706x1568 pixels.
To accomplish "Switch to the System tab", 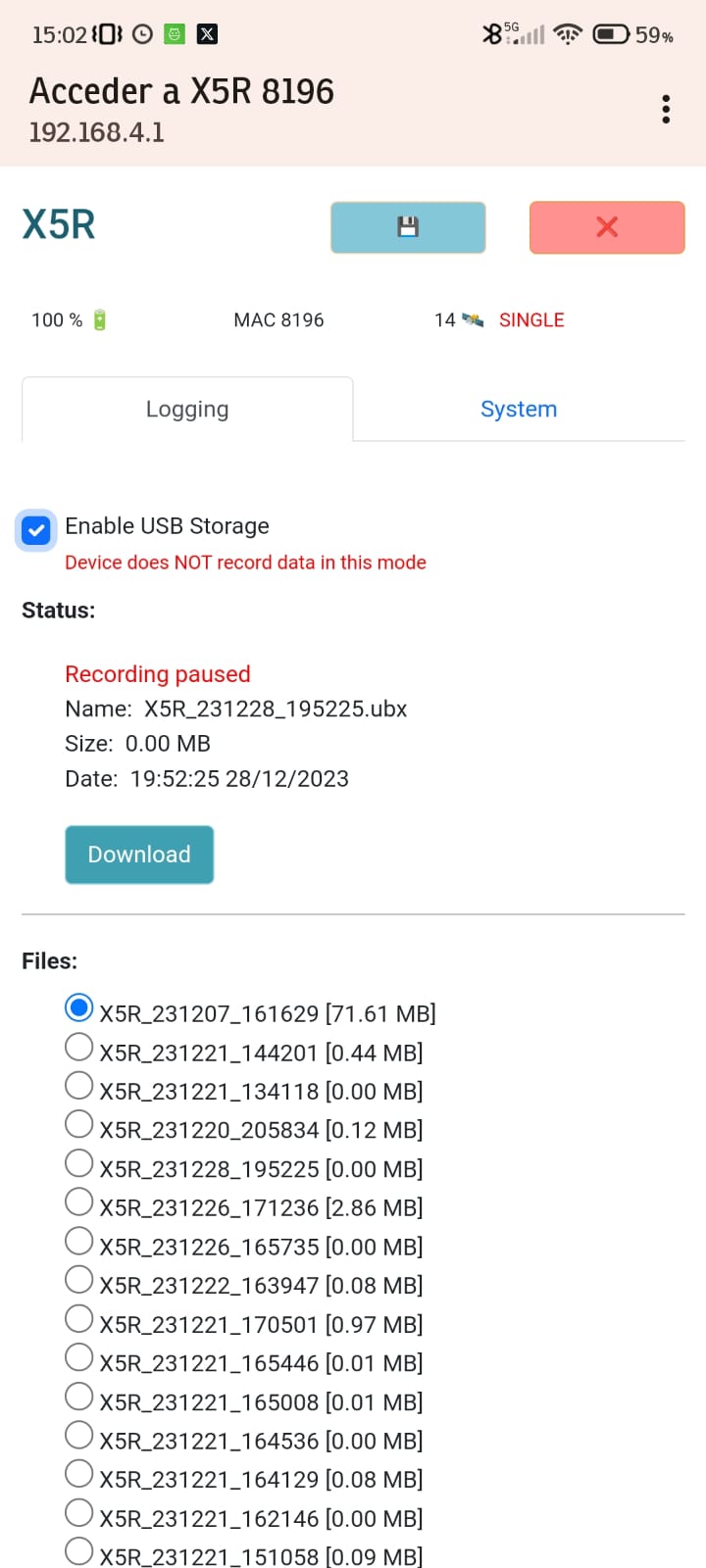I will (x=519, y=409).
